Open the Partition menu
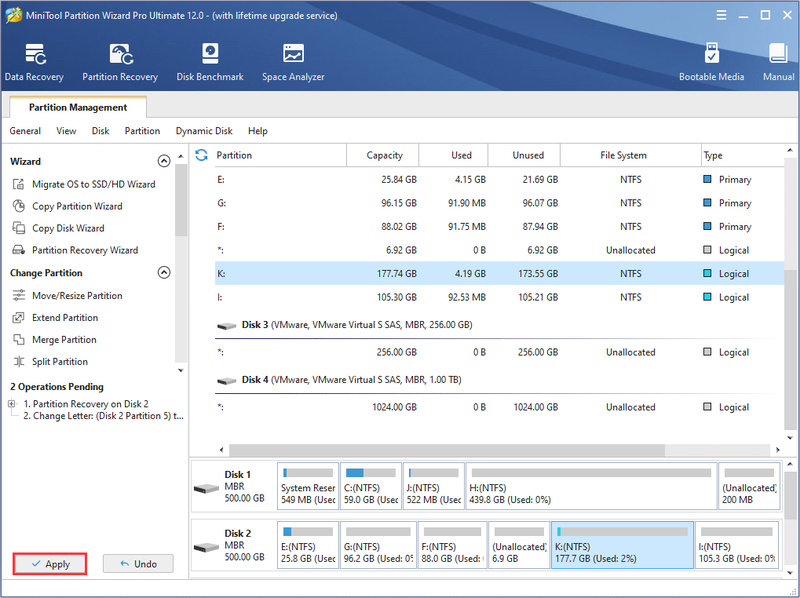Image resolution: width=800 pixels, height=598 pixels. 142,131
